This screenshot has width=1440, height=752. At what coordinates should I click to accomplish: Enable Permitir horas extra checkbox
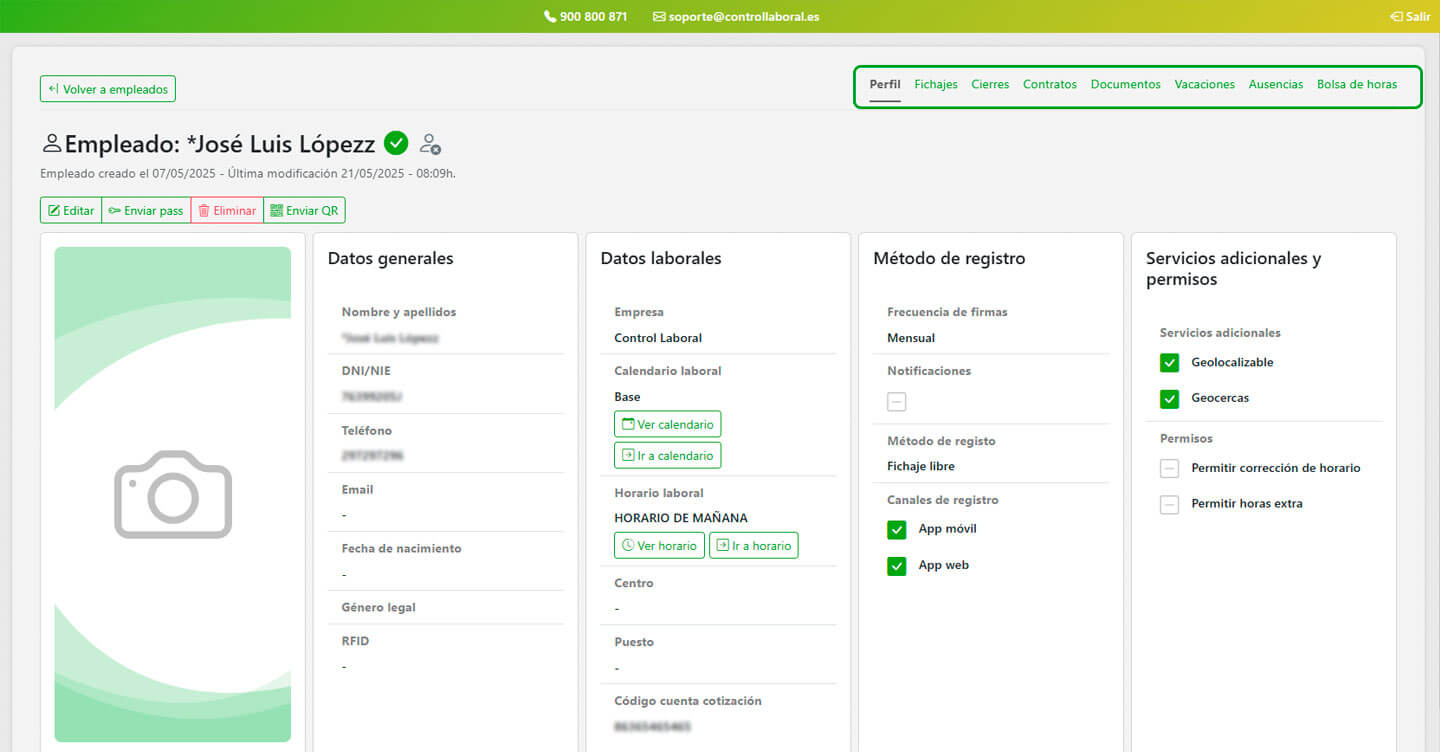point(1169,504)
